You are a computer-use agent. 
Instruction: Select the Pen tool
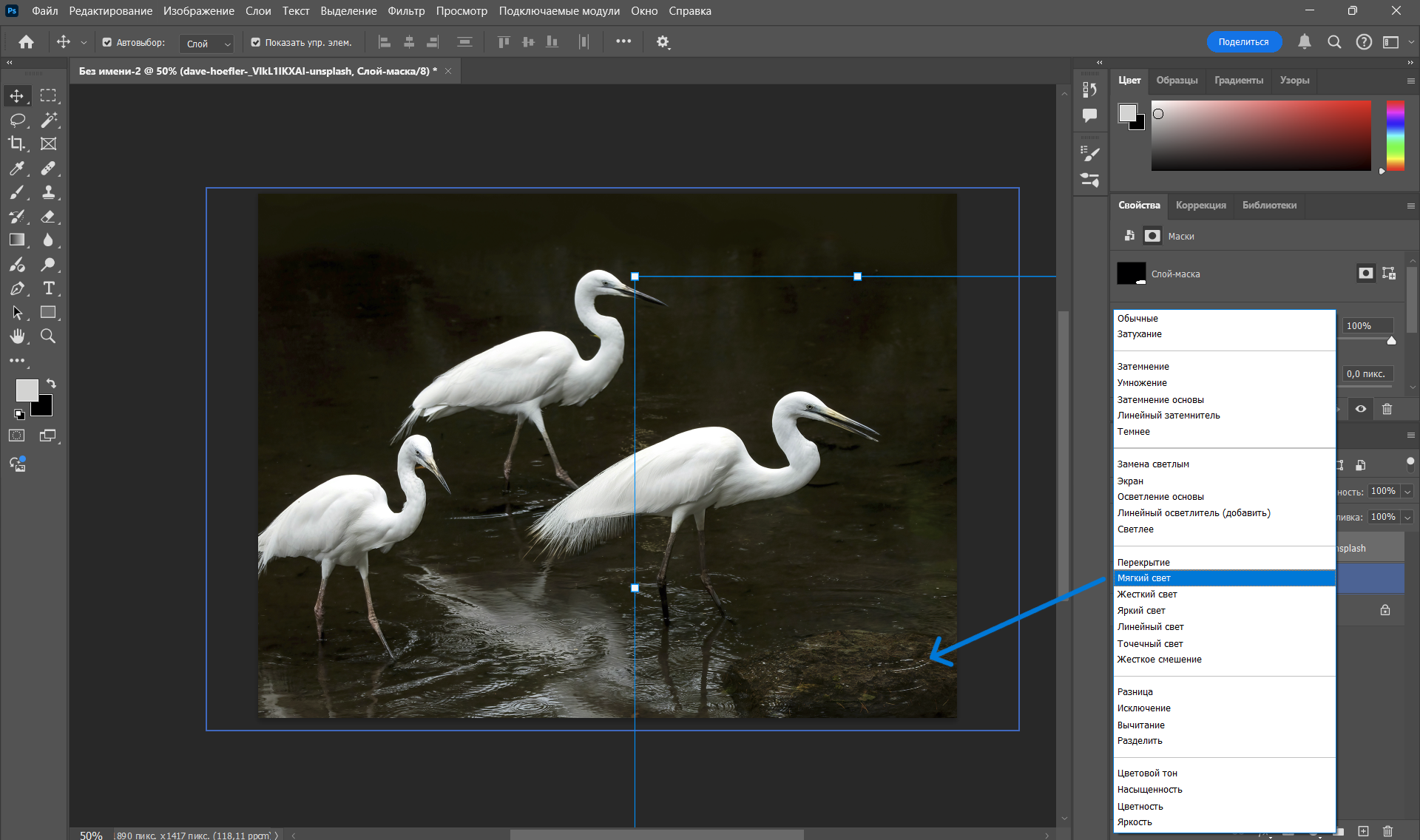[x=17, y=288]
